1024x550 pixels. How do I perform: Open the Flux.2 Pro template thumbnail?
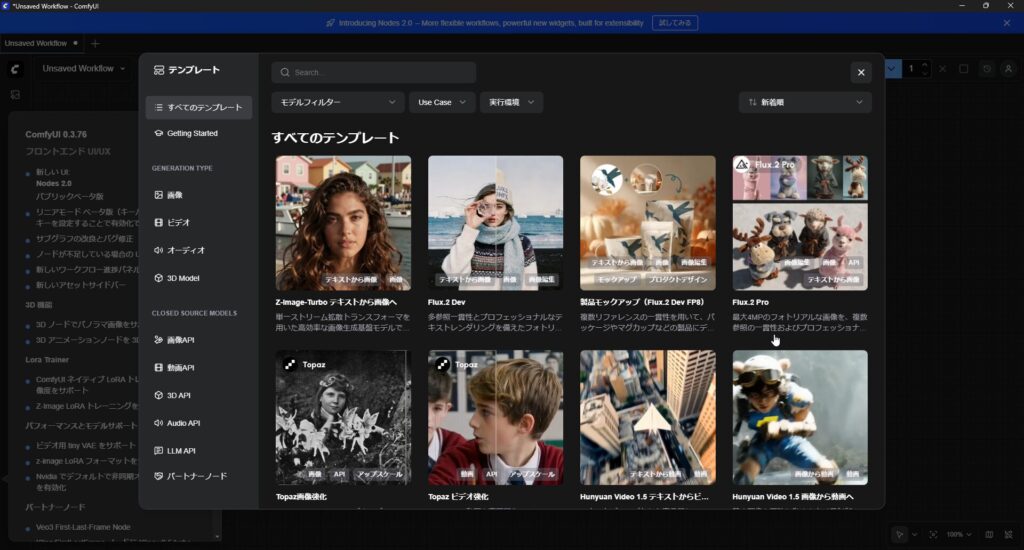click(800, 222)
